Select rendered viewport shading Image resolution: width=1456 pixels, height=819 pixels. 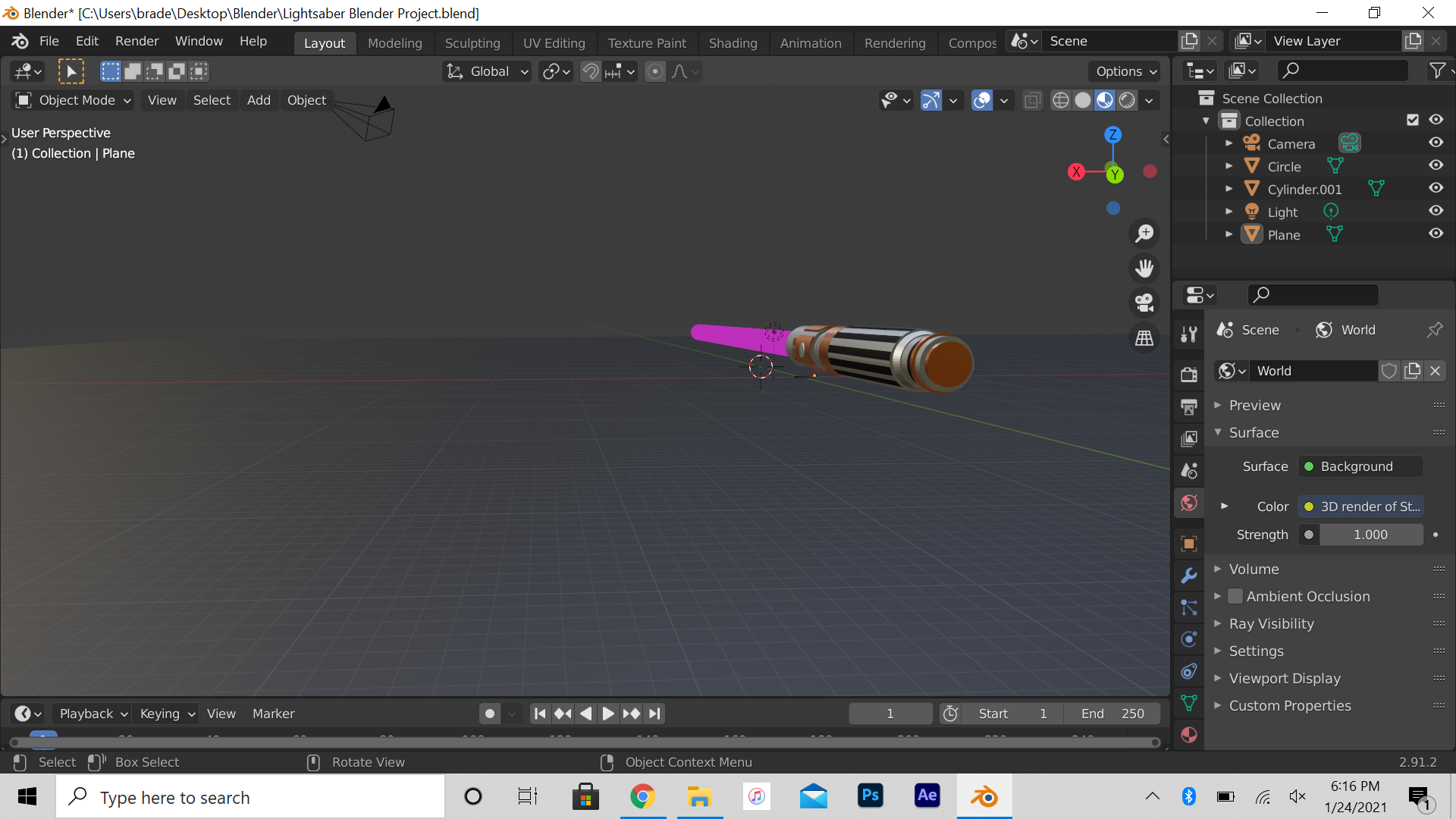tap(1127, 100)
